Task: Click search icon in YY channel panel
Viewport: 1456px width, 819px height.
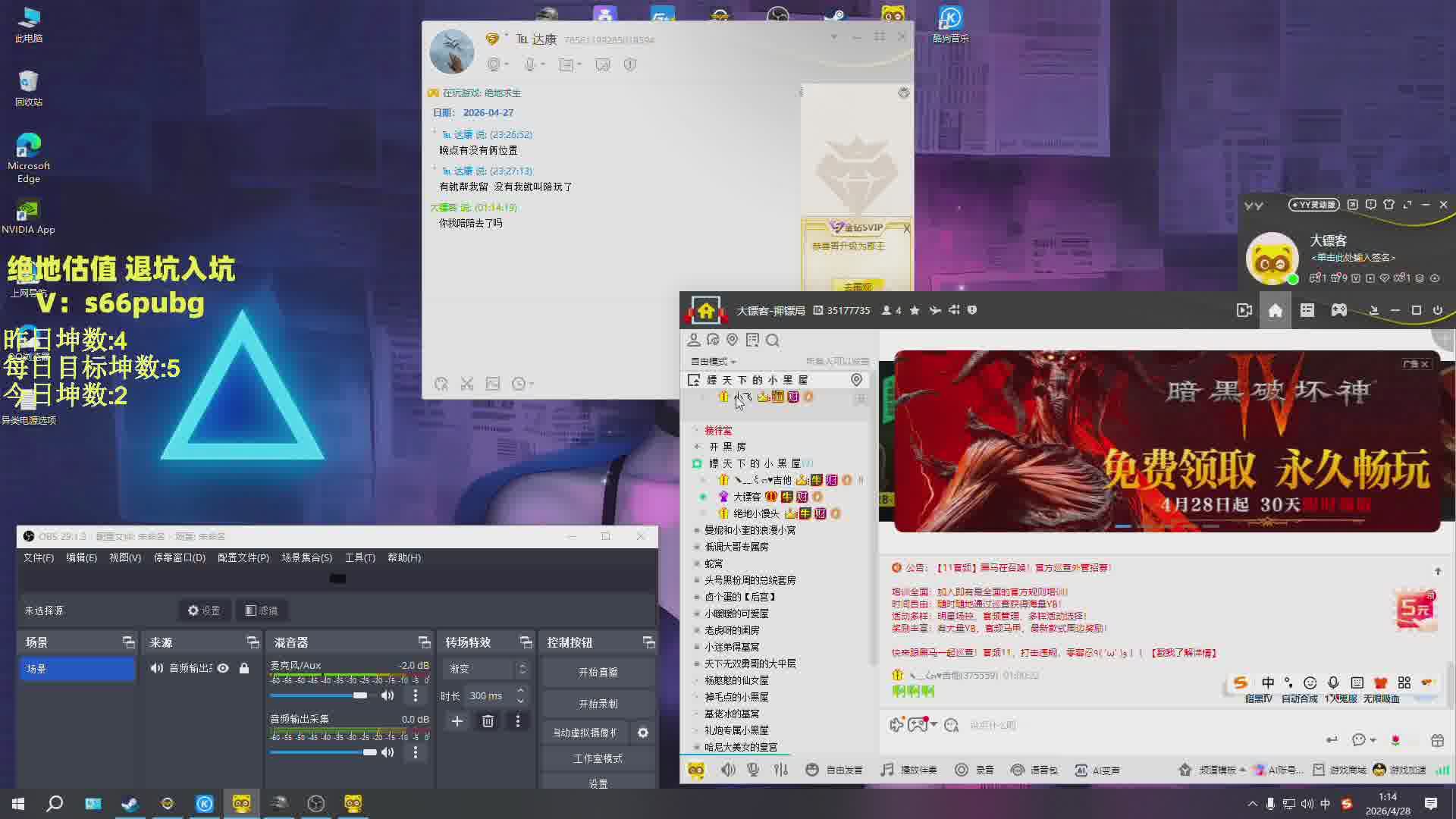Action: (x=772, y=340)
